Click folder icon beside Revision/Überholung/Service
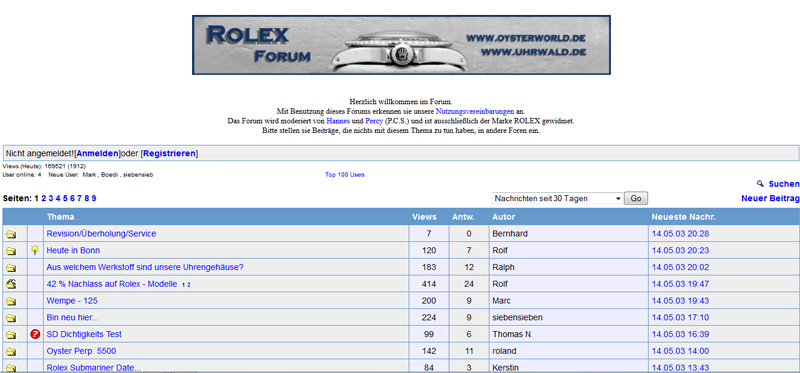800x373 pixels. [11, 235]
